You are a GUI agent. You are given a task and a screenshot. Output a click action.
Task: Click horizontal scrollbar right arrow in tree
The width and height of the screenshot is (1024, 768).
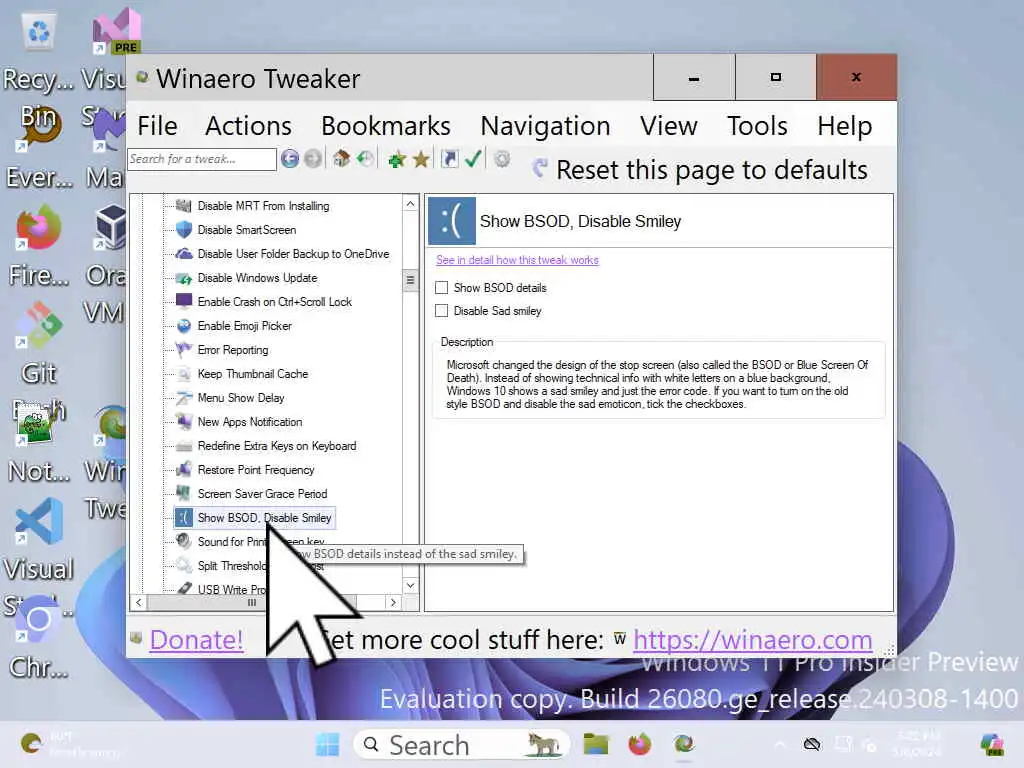coord(393,602)
